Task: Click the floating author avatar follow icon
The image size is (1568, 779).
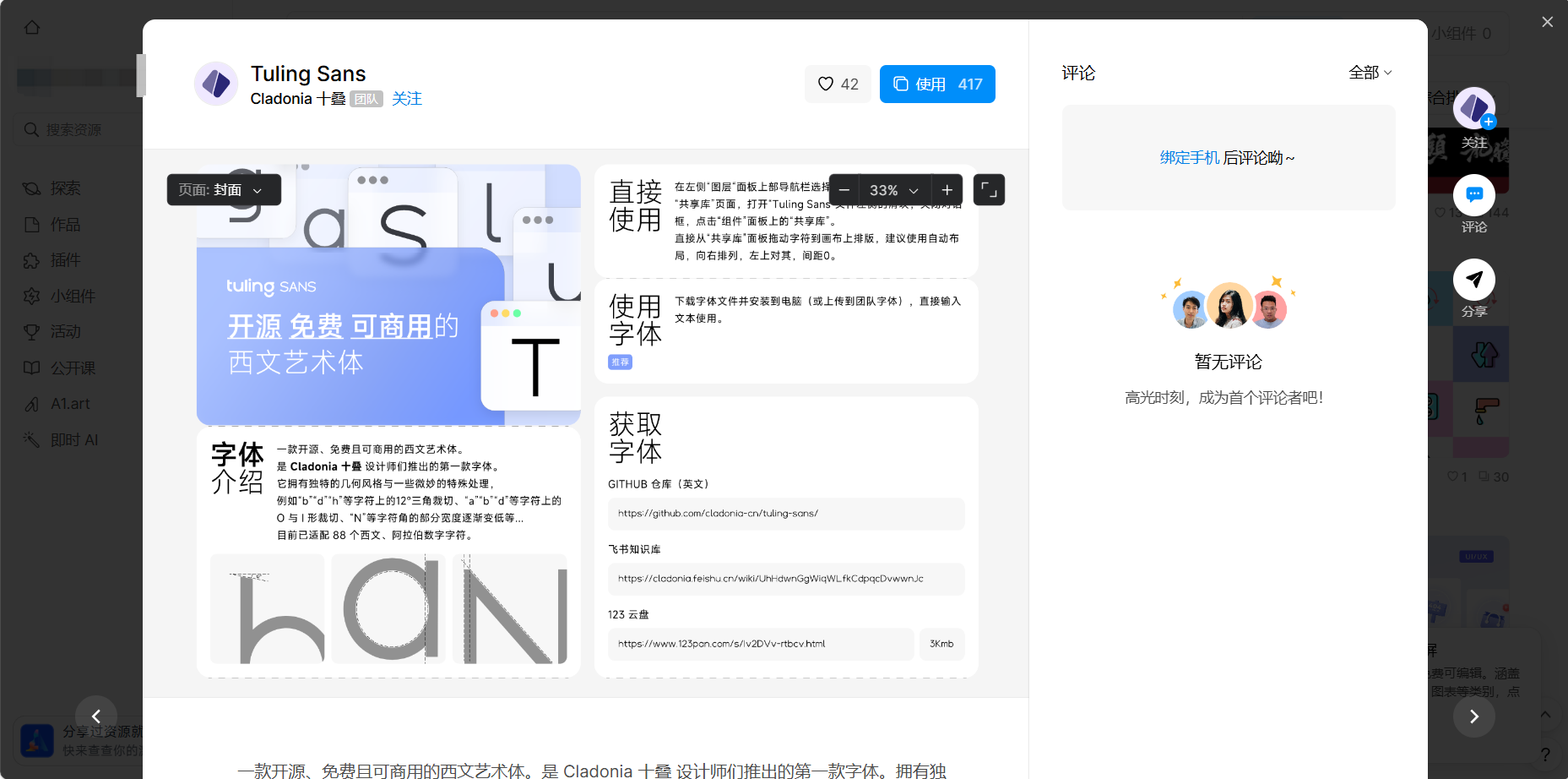Action: [x=1474, y=108]
